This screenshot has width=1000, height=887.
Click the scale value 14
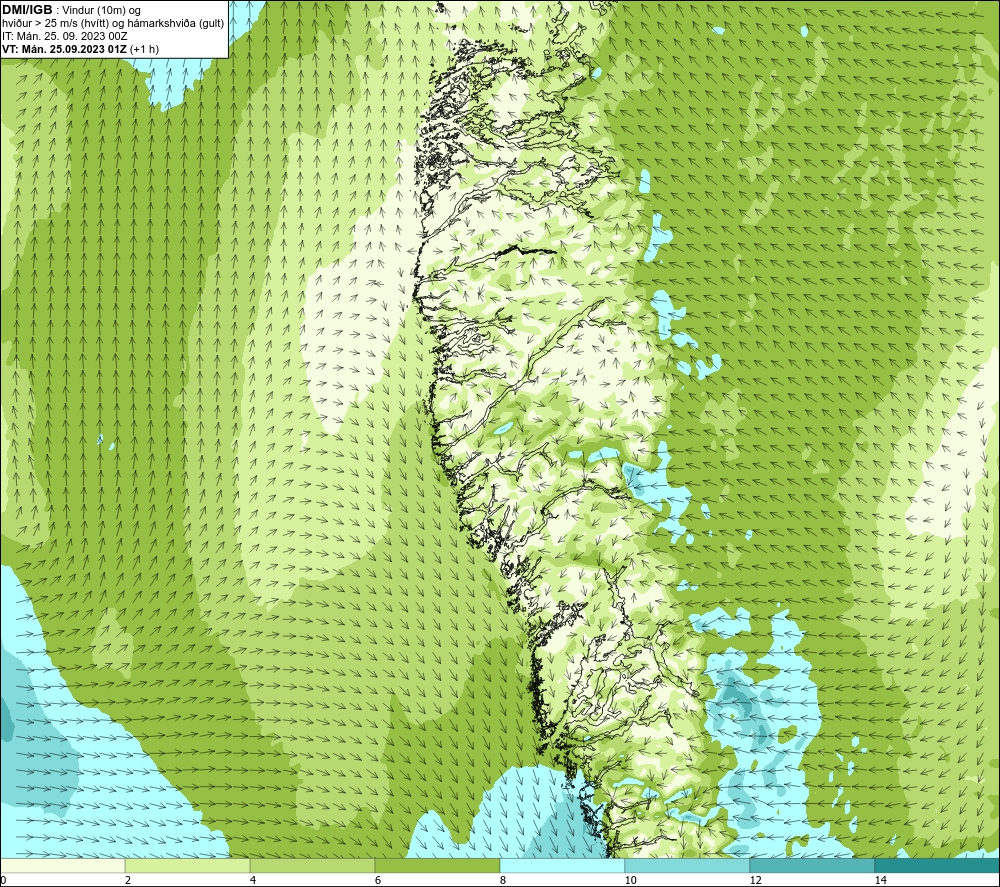point(880,880)
